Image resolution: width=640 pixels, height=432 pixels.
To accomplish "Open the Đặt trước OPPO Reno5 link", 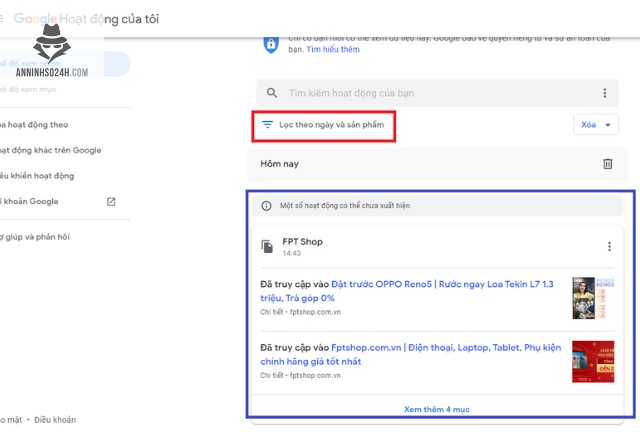I will pos(407,291).
